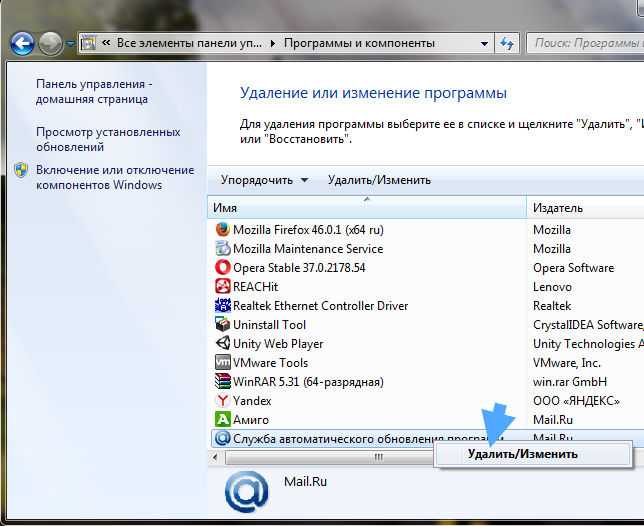Select the Uninstall Tool entry
This screenshot has height=526, width=644.
pos(269,325)
